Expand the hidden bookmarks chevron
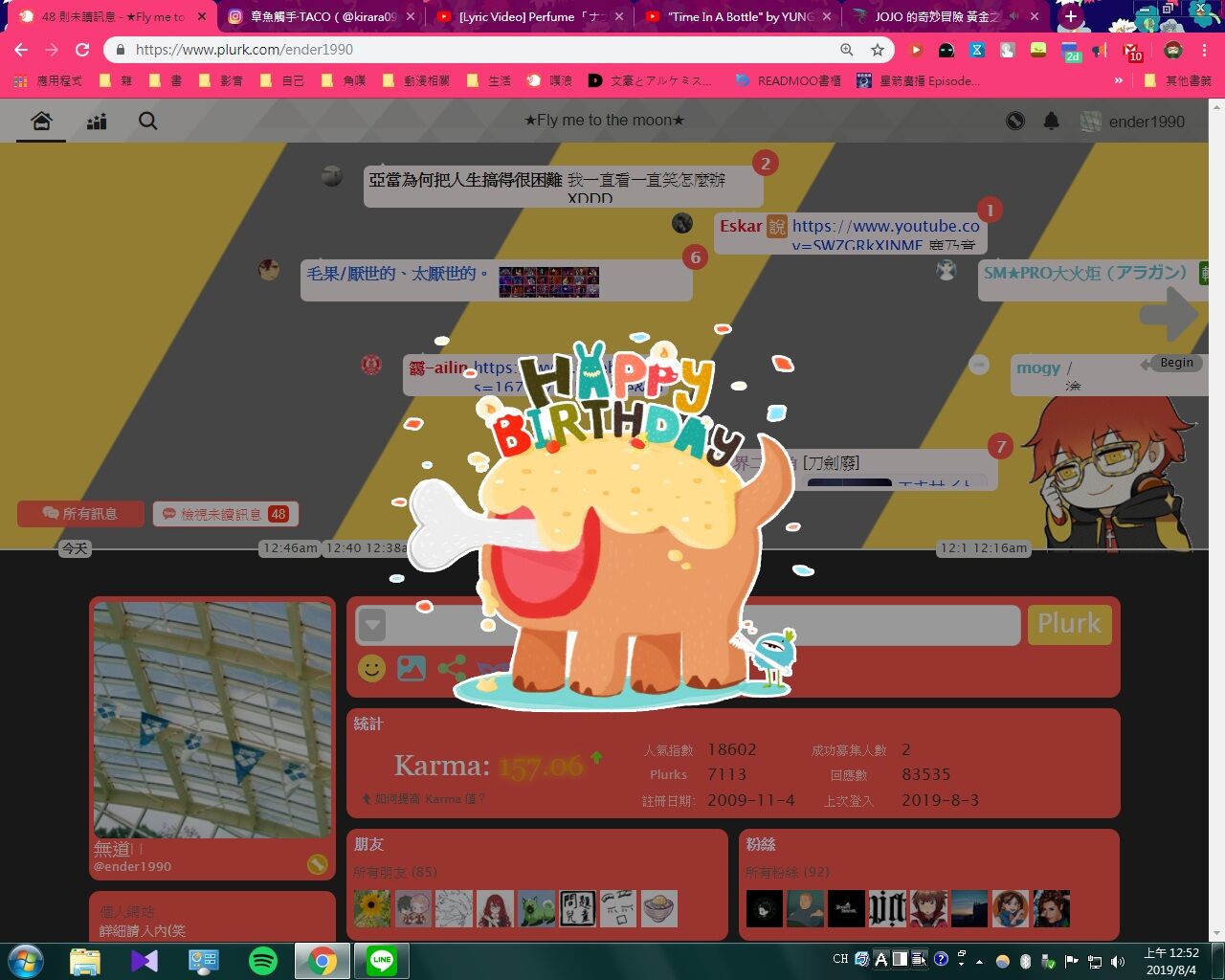The image size is (1225, 980). coord(1119,81)
